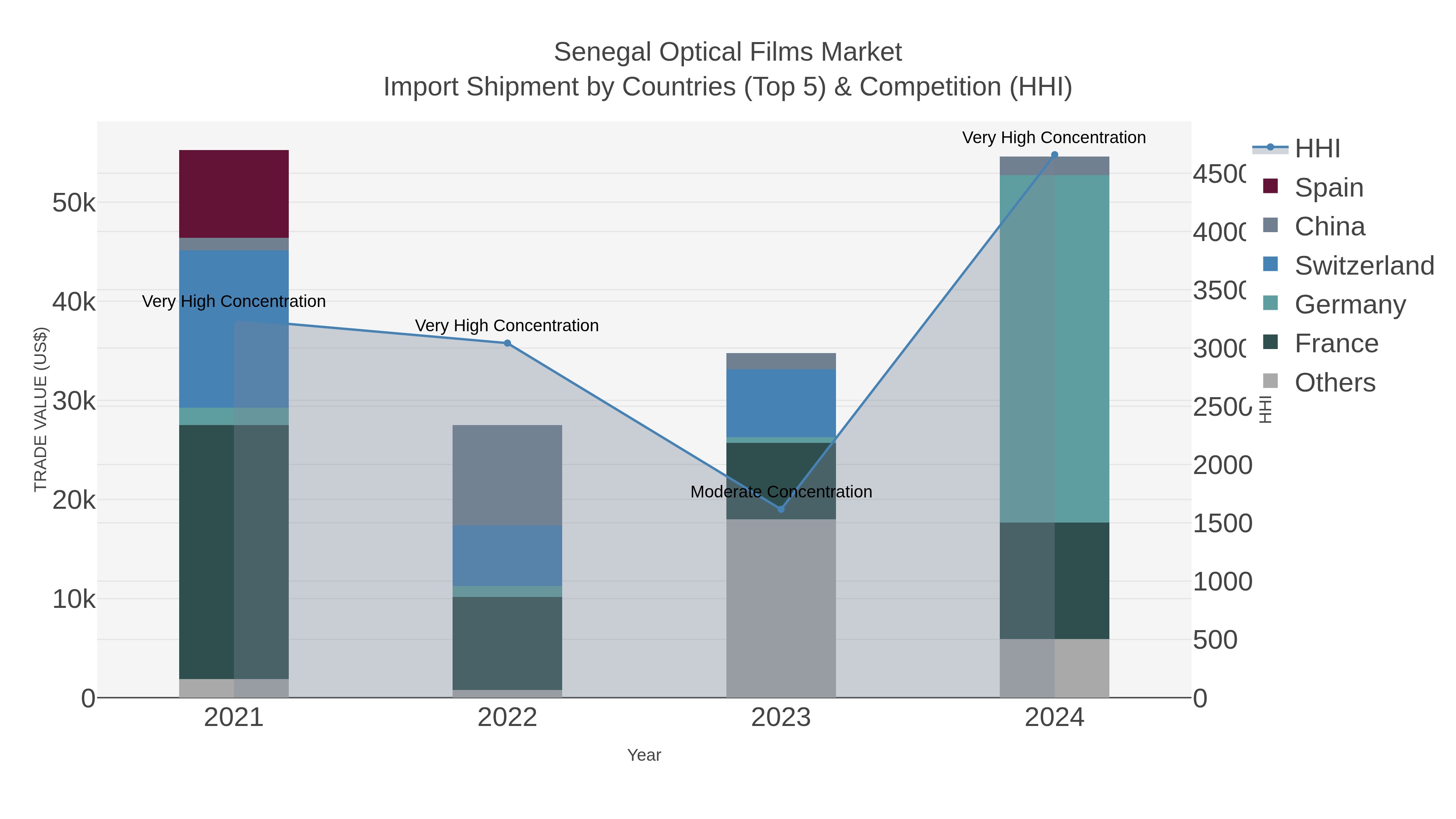Click the 'Very High Concentration' label above 2024
This screenshot has height=819, width=1456.
[1054, 138]
